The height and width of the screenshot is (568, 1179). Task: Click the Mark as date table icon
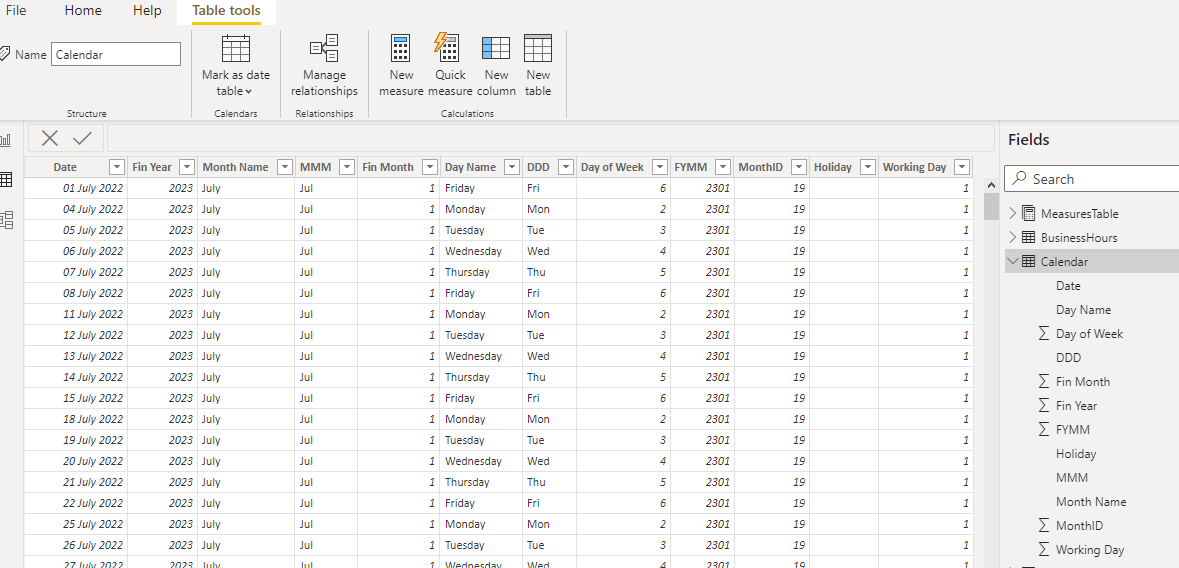click(x=235, y=49)
